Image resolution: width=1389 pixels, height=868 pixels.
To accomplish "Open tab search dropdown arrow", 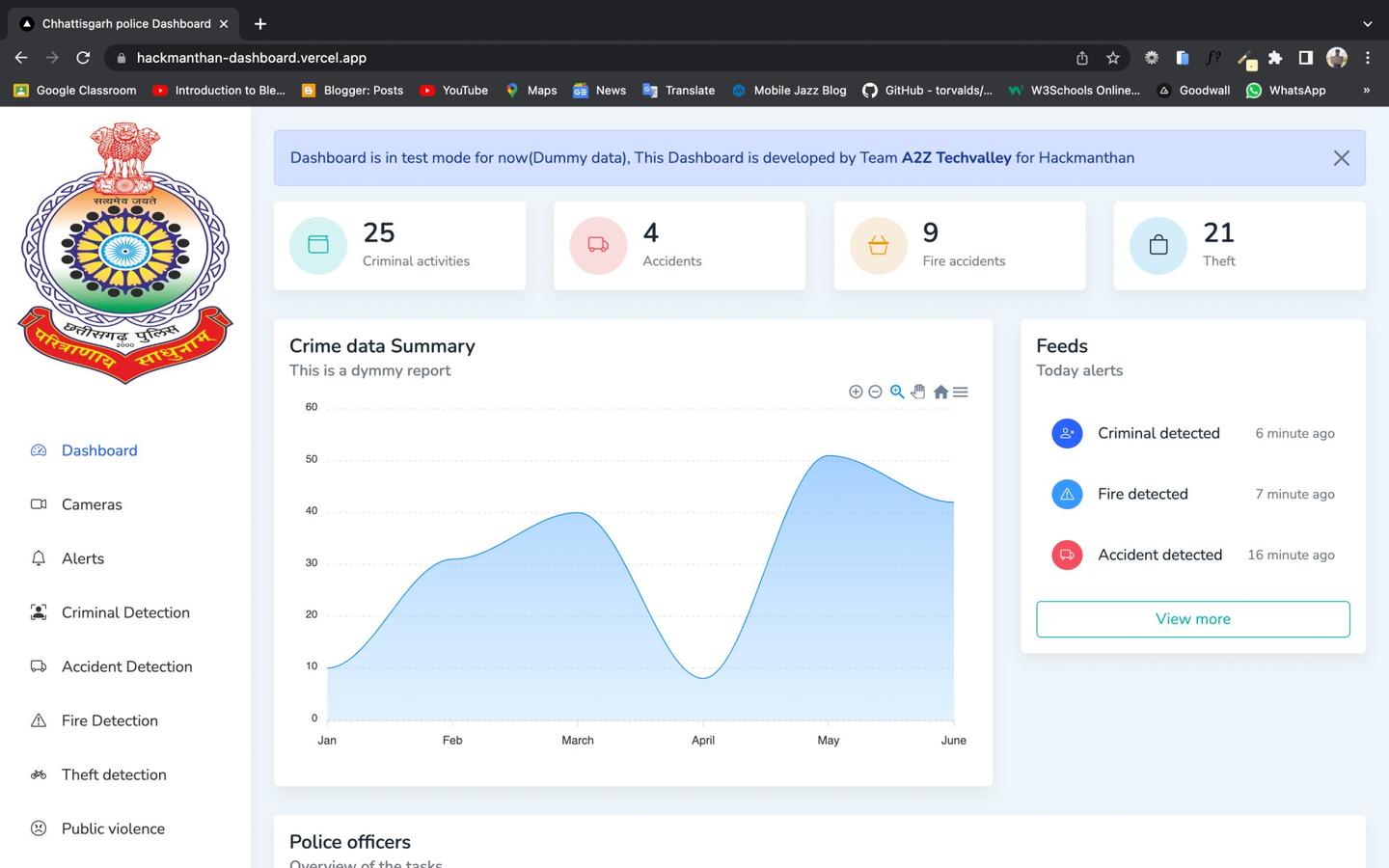I will point(1367,23).
